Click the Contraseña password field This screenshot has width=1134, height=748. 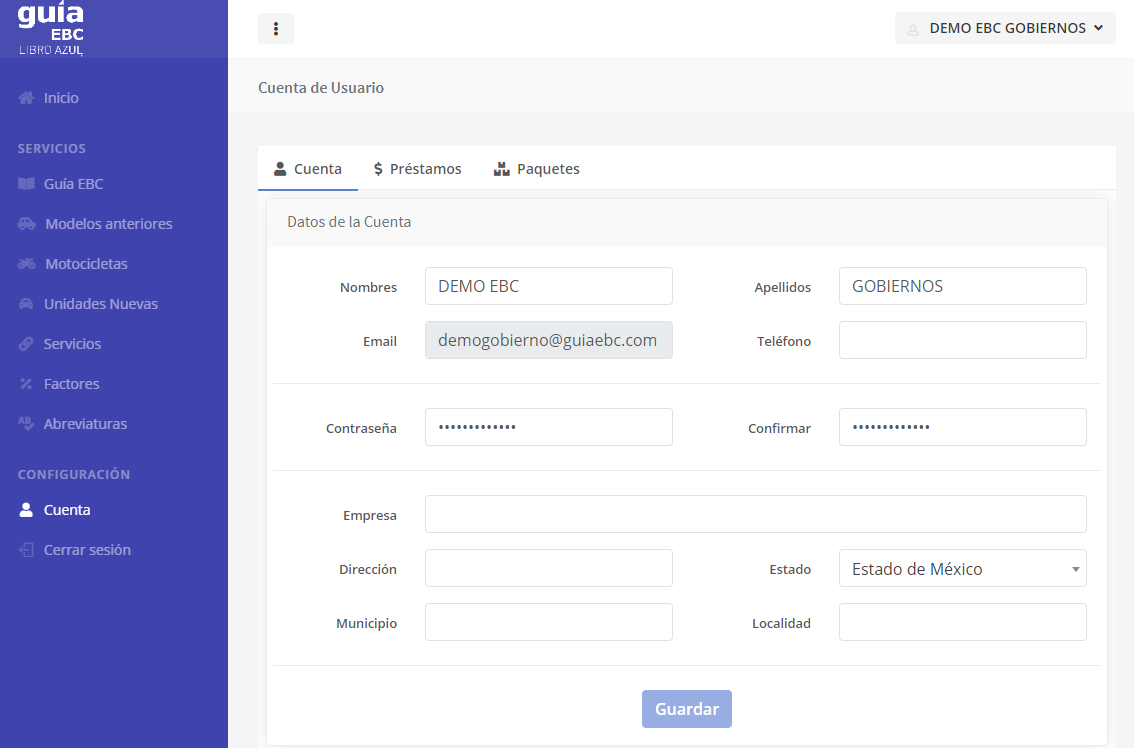tap(548, 427)
